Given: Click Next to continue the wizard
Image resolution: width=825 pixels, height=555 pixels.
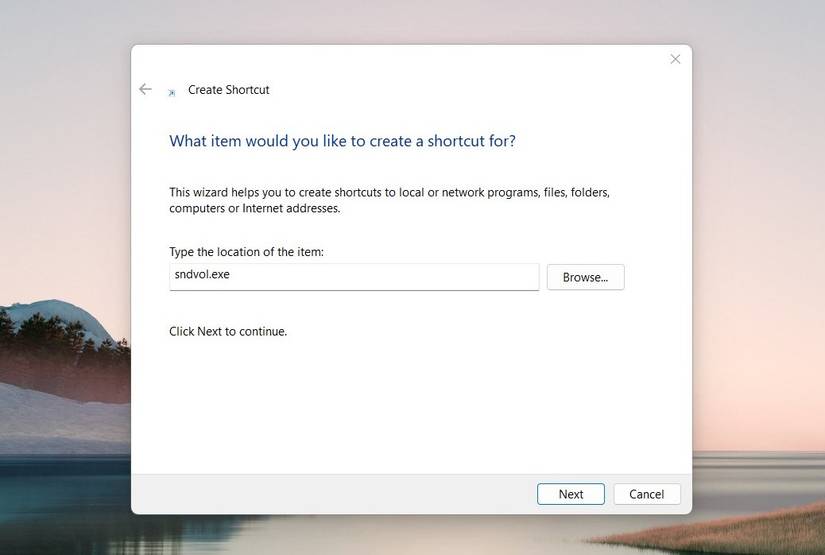Looking at the screenshot, I should (x=570, y=494).
